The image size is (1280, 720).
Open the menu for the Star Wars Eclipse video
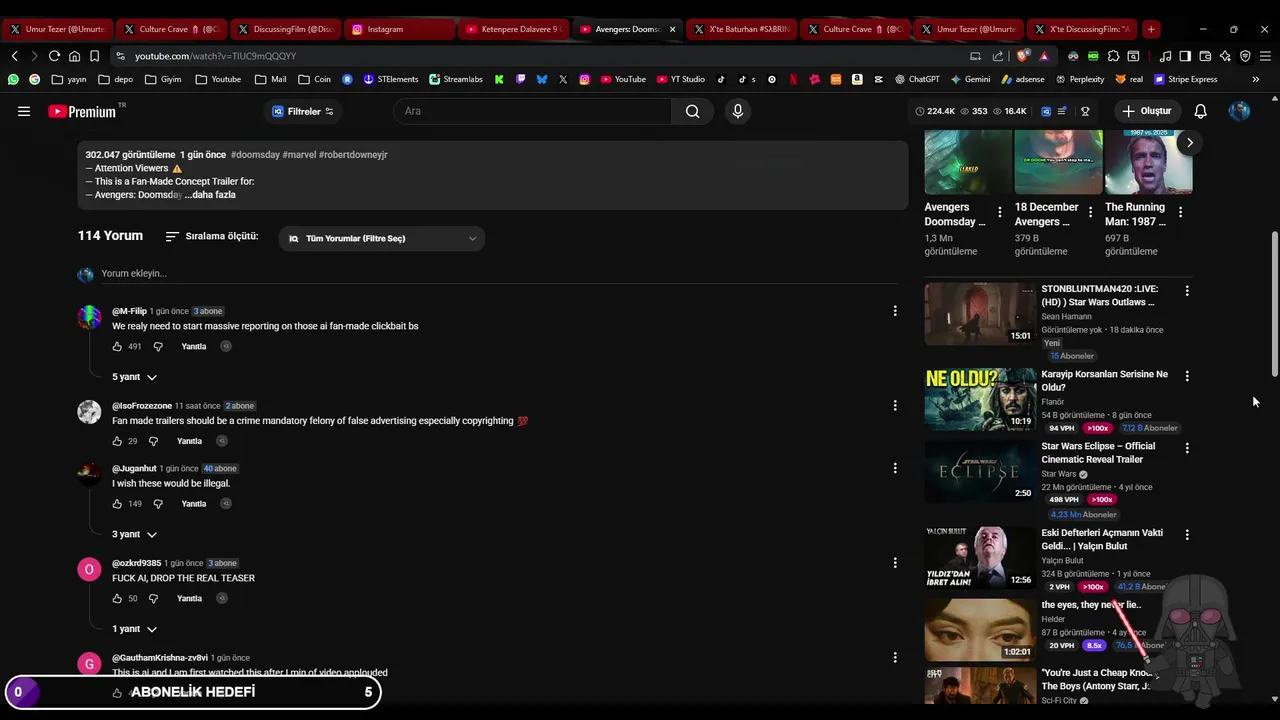click(x=1187, y=449)
